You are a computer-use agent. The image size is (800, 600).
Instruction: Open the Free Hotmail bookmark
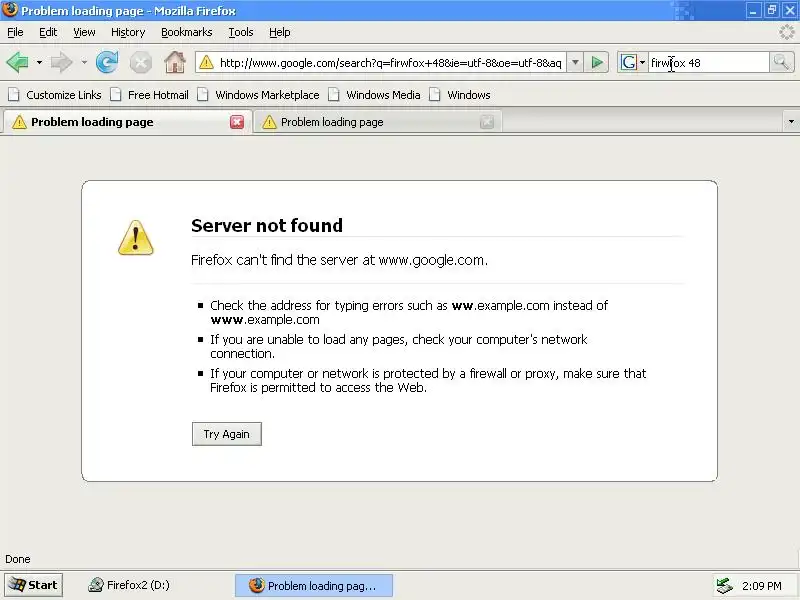150,95
